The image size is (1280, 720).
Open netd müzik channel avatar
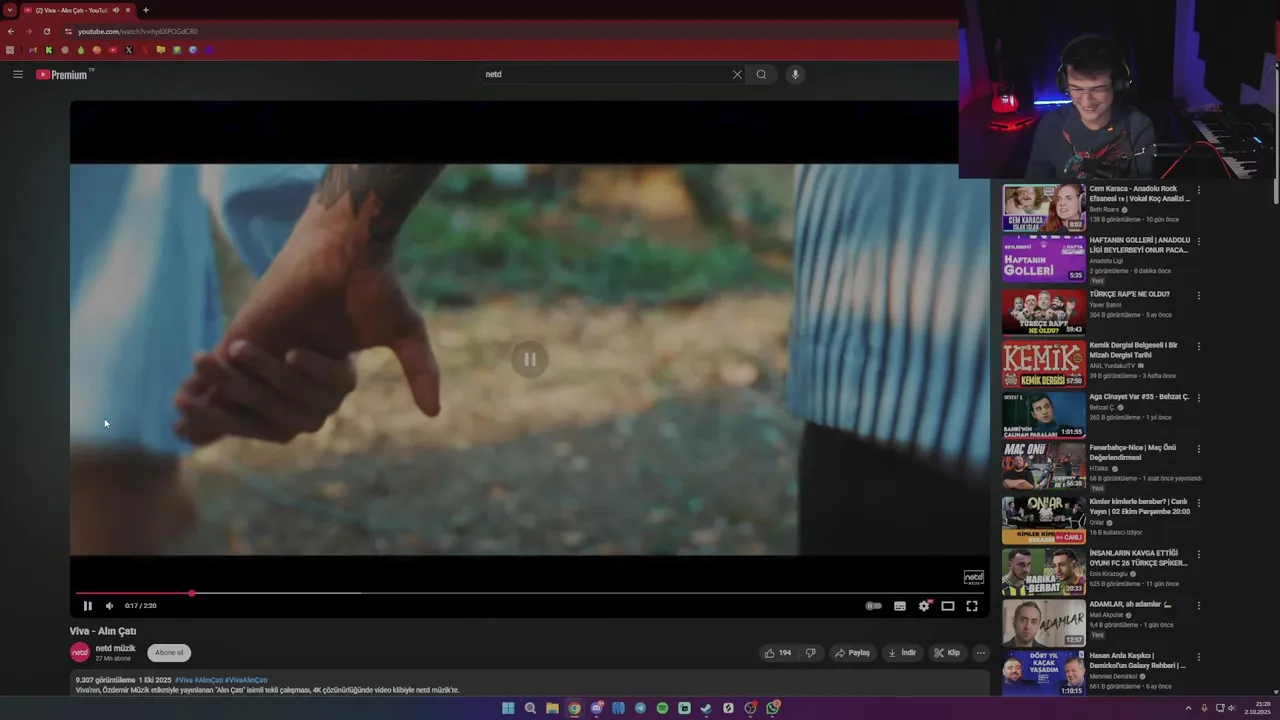pos(80,653)
